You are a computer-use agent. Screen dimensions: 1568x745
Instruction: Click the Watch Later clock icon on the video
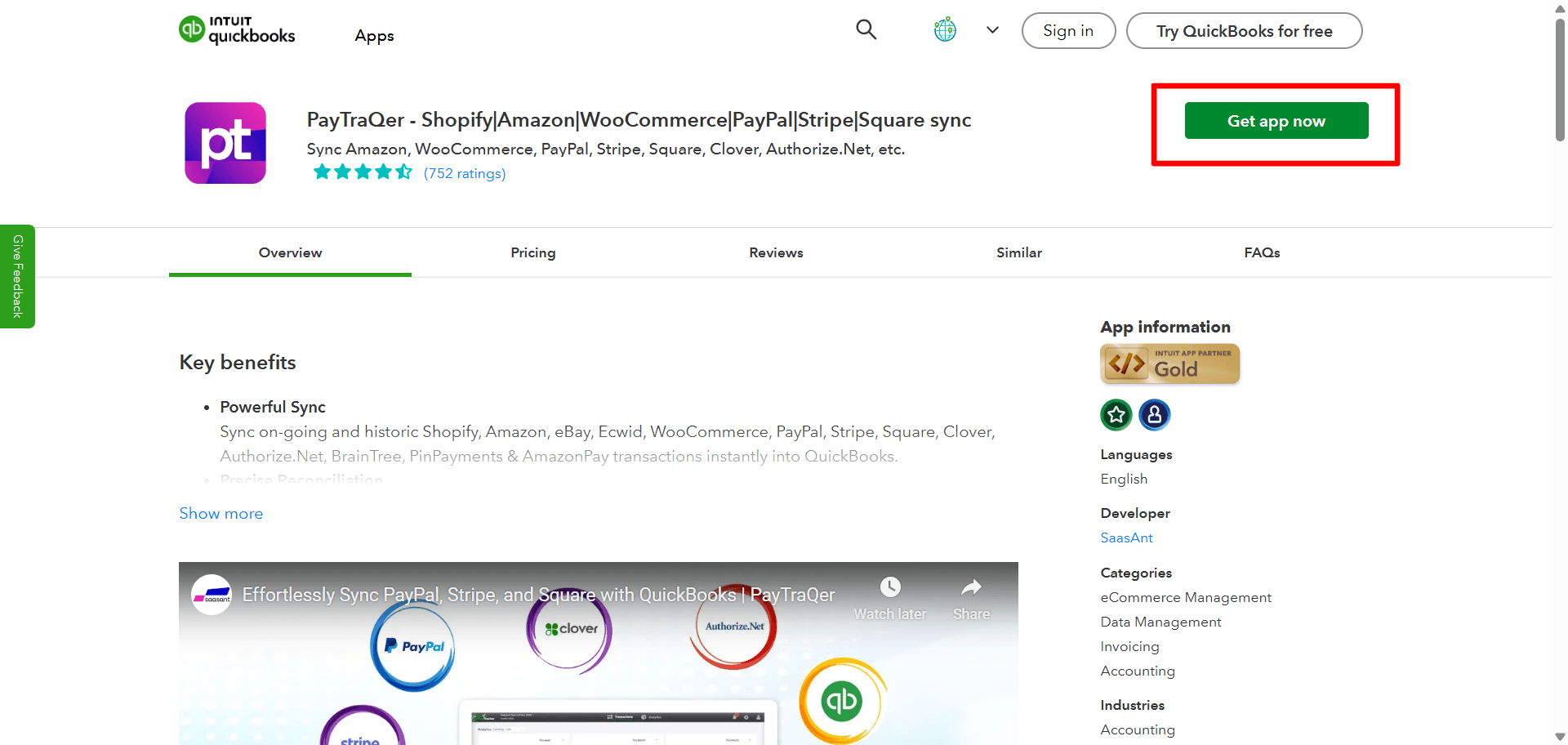[889, 587]
